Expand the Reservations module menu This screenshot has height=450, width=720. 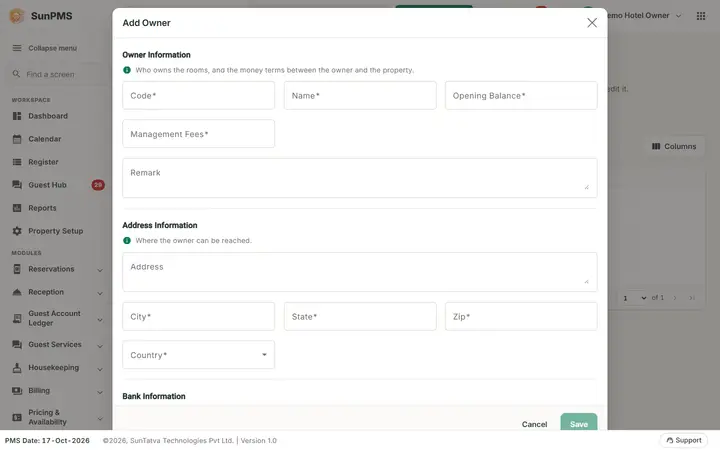tap(100, 270)
